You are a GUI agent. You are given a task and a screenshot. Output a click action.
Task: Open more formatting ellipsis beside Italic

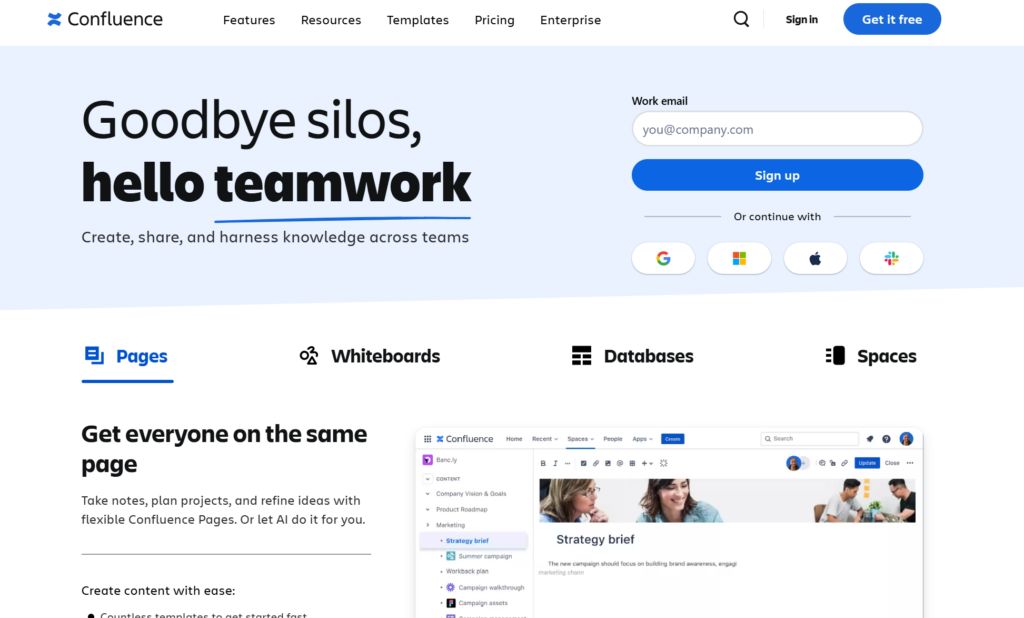[568, 463]
